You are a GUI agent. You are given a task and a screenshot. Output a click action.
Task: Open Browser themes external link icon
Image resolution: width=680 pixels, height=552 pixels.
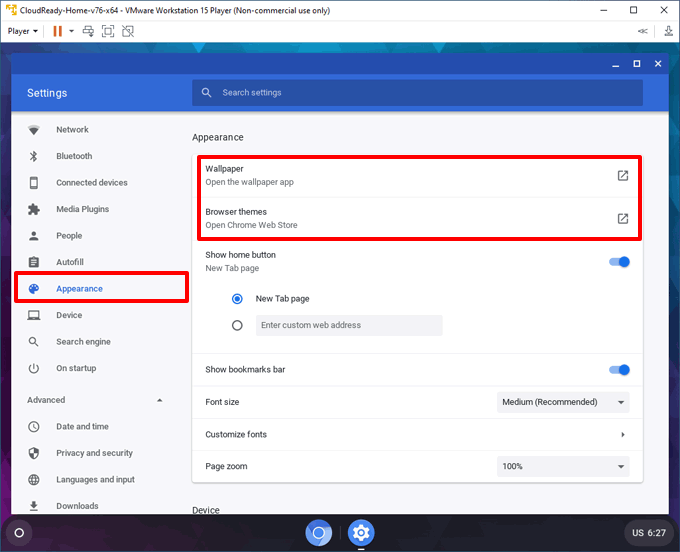[622, 219]
